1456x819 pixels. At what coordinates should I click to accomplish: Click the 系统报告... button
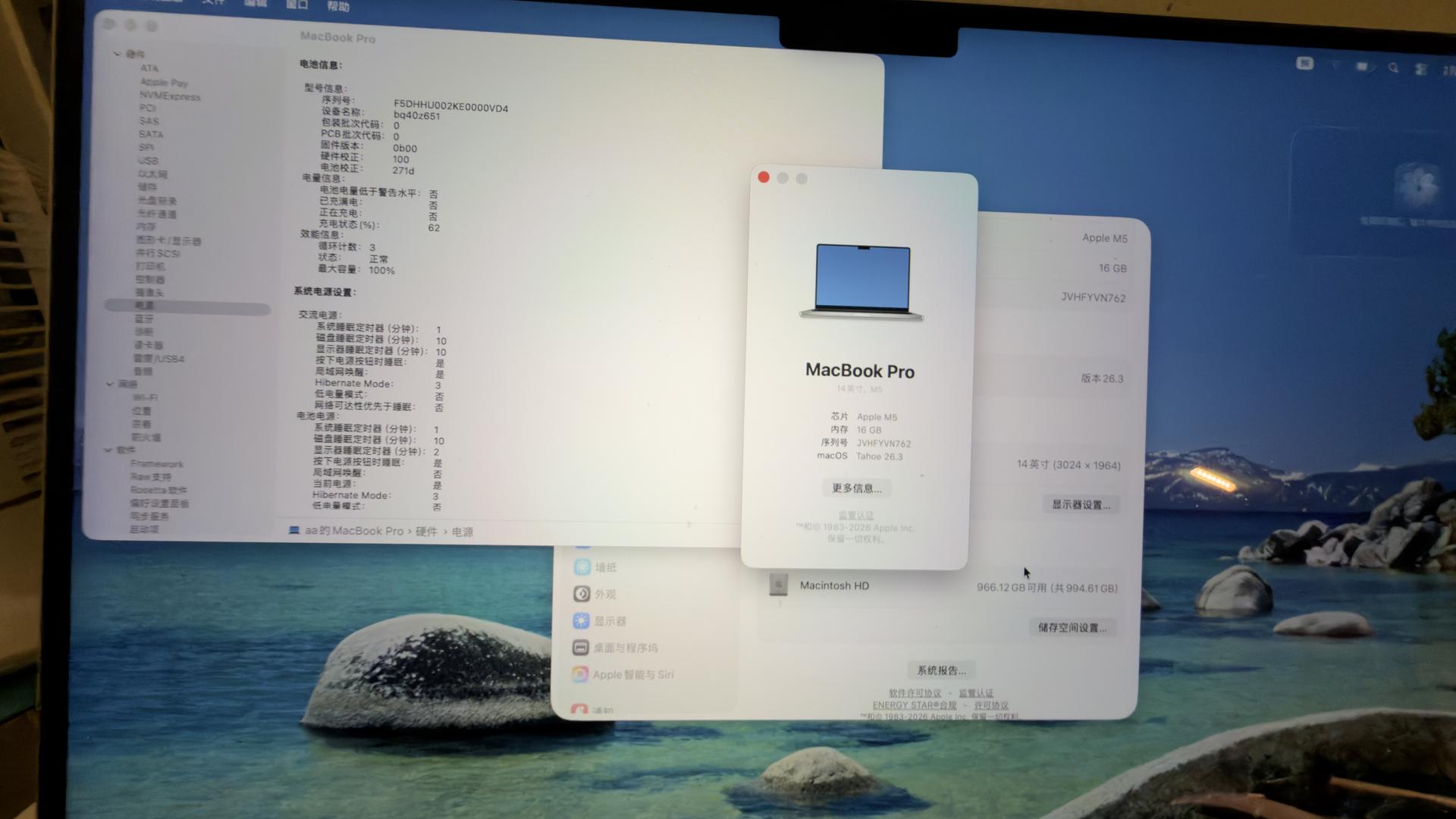click(941, 670)
